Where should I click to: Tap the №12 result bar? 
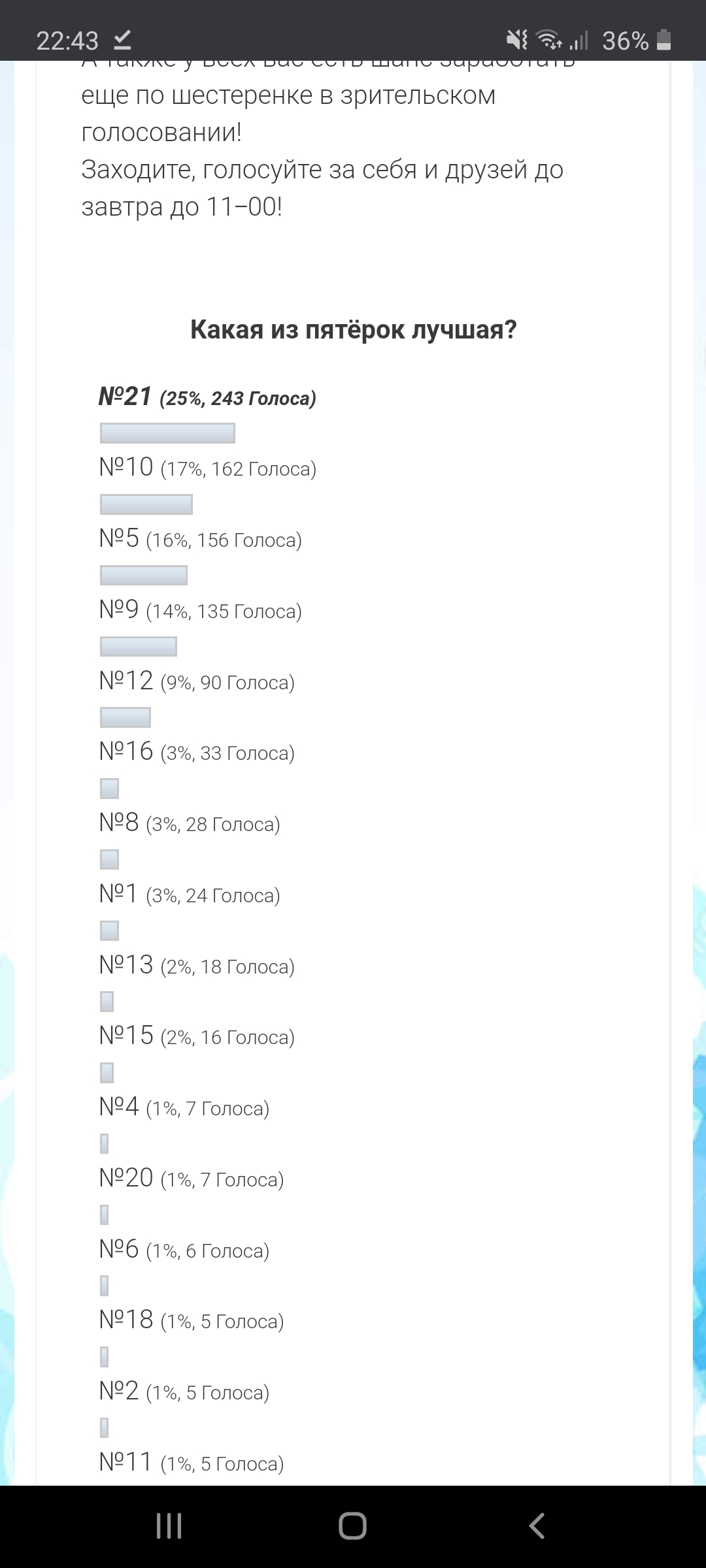click(x=126, y=717)
